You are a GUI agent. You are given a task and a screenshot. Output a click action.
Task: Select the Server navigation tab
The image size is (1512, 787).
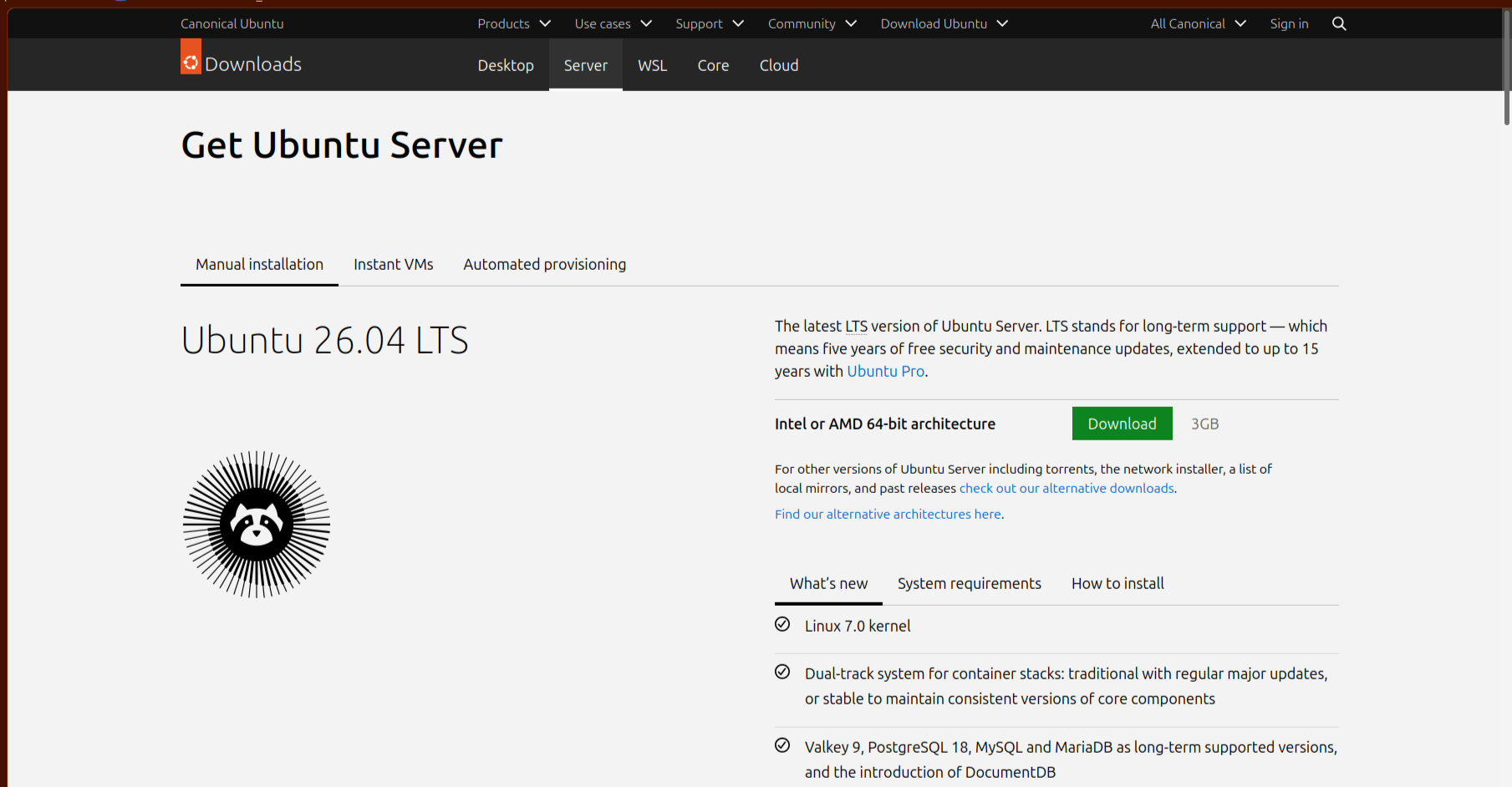pyautogui.click(x=586, y=65)
